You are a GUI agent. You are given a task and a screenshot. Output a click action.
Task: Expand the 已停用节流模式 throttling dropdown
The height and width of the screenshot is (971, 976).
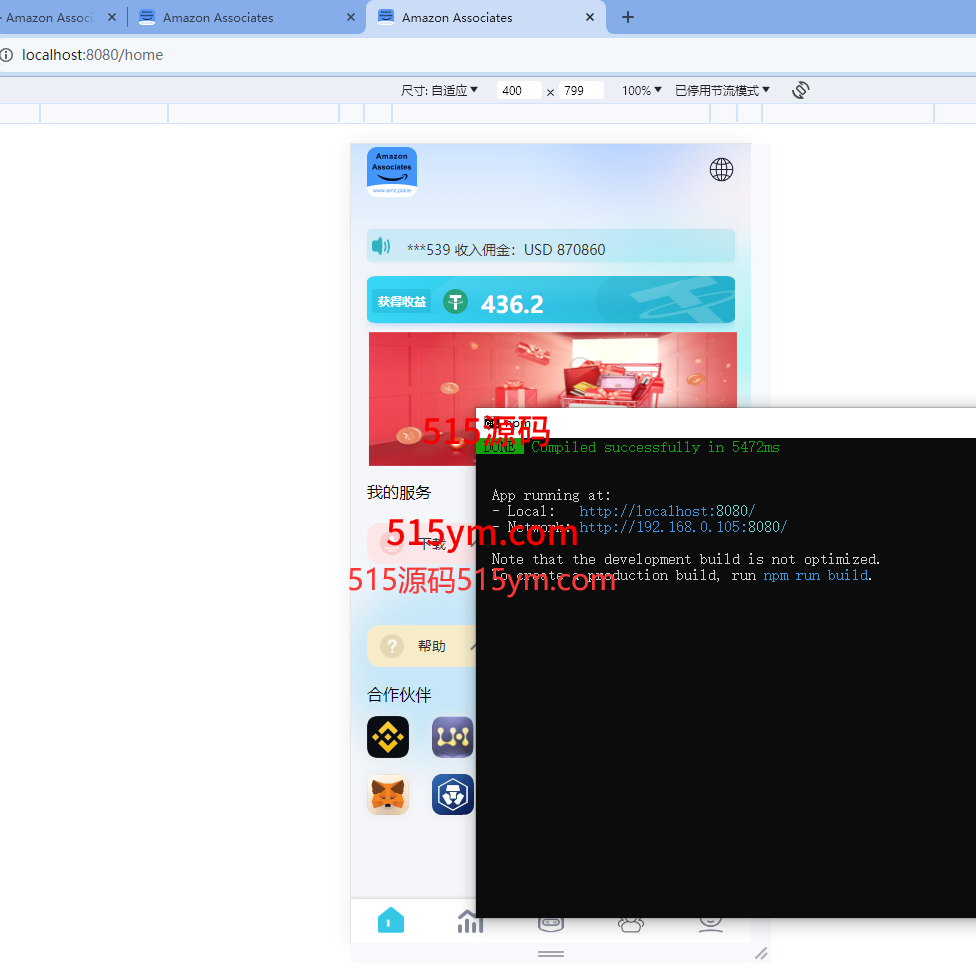(x=722, y=90)
